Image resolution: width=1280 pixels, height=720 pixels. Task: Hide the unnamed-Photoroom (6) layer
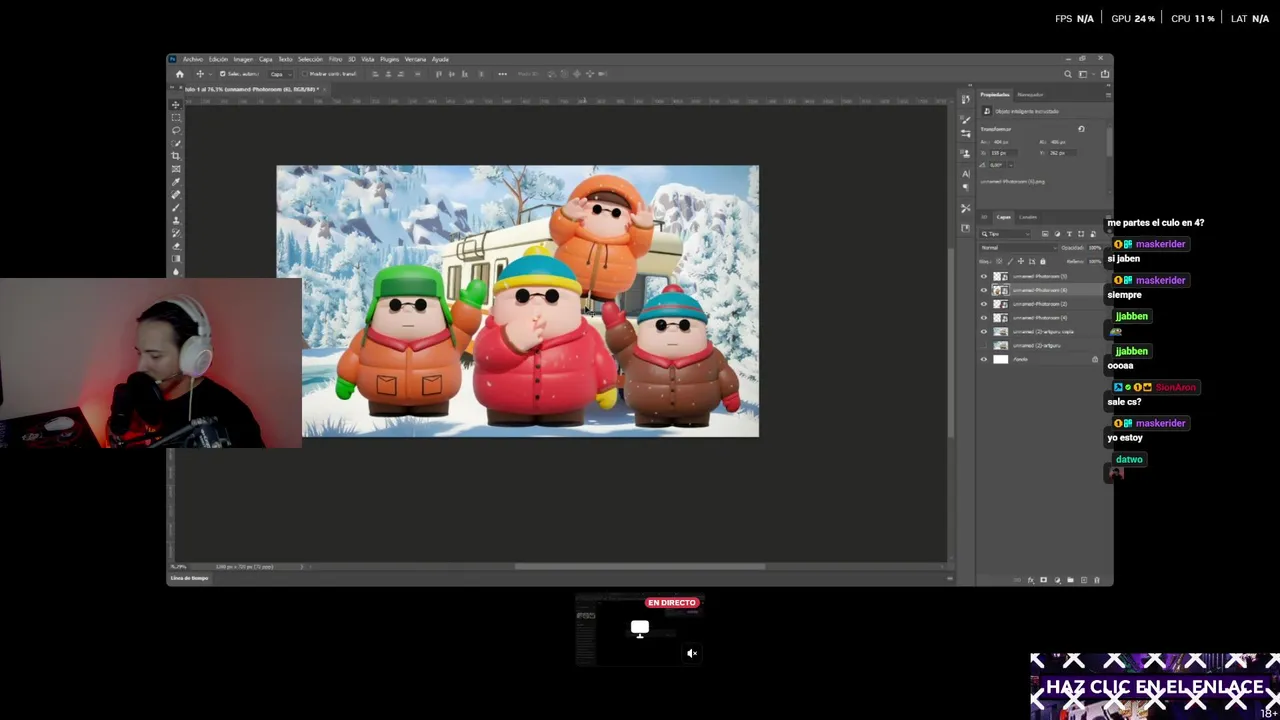click(x=984, y=290)
